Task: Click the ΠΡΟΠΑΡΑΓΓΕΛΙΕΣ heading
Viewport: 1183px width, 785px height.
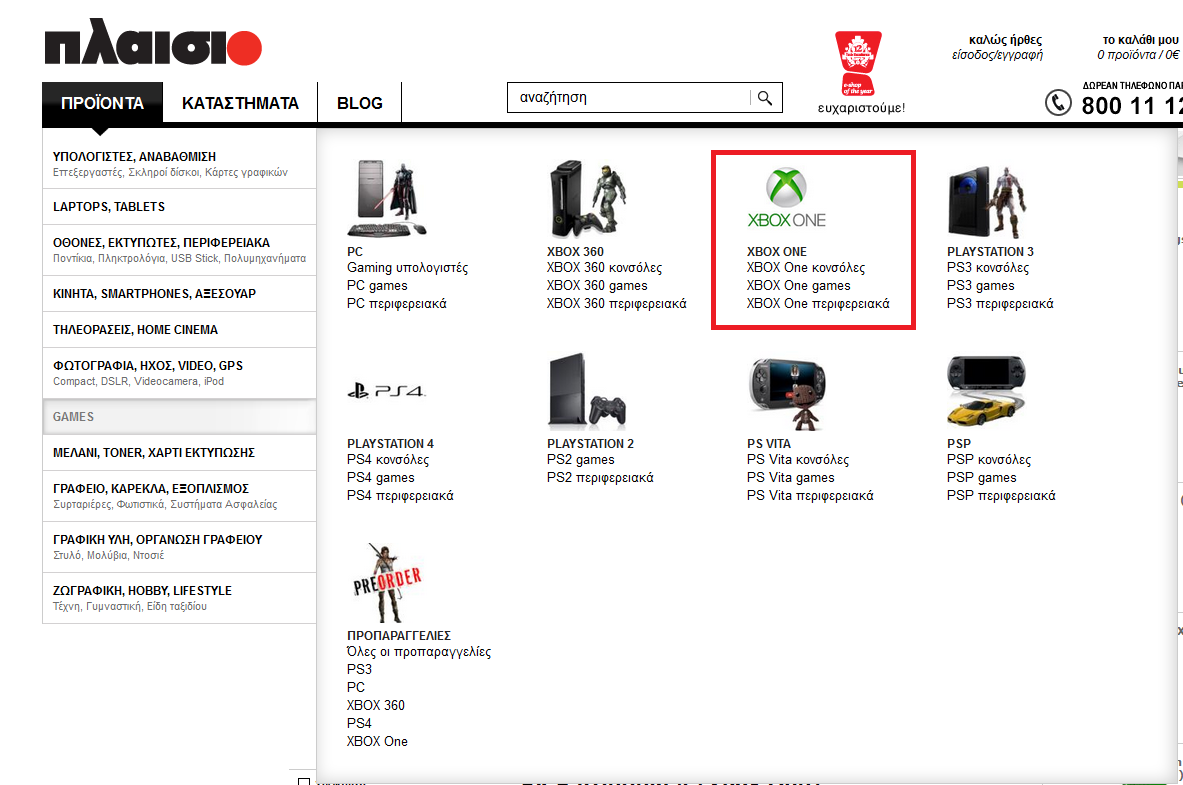Action: (398, 636)
